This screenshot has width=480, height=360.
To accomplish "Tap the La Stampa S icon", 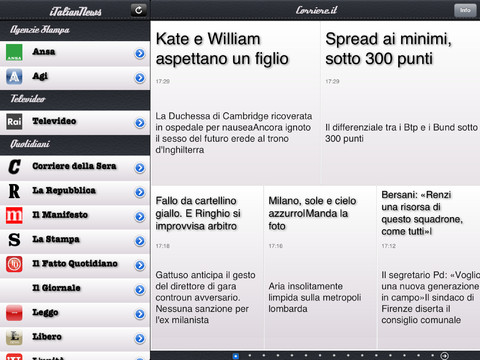I will [14, 240].
